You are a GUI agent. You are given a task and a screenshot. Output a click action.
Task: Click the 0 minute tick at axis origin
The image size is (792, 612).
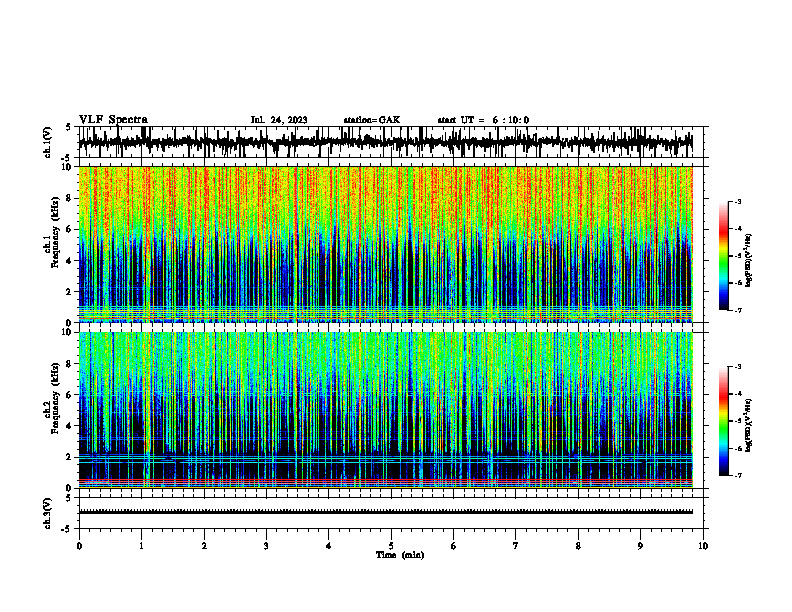79,546
